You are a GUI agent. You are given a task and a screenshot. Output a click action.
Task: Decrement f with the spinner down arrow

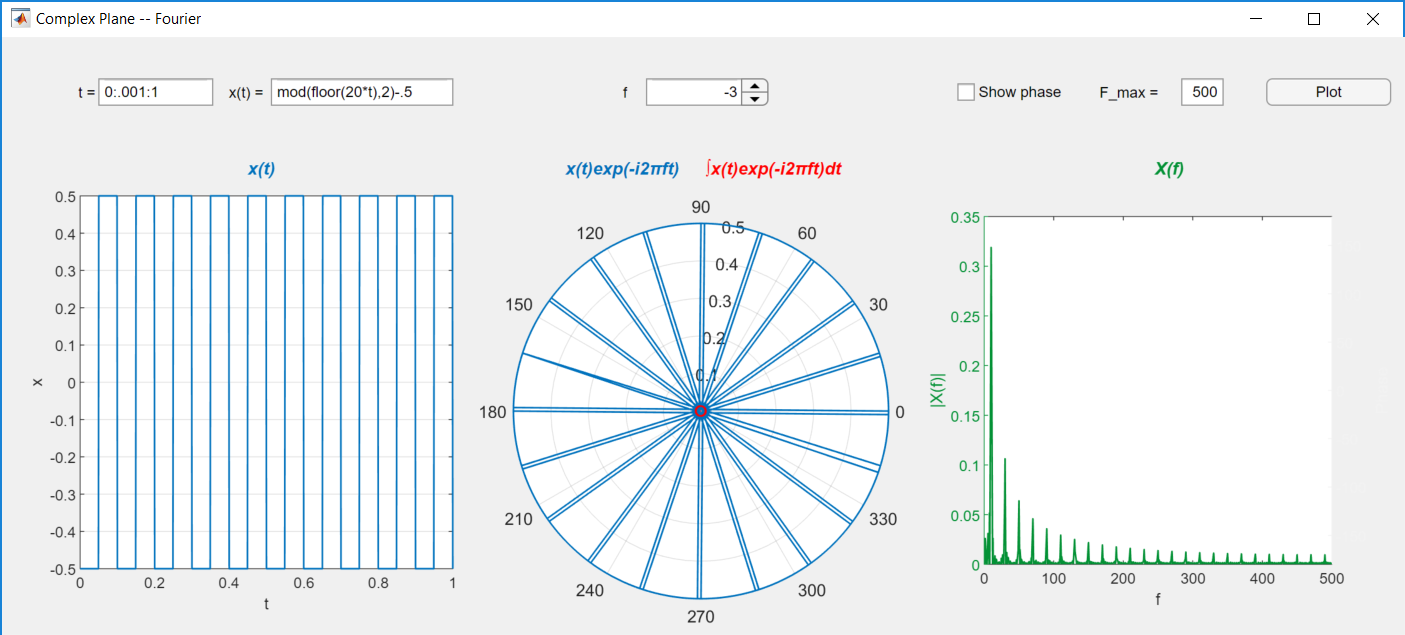[757, 98]
